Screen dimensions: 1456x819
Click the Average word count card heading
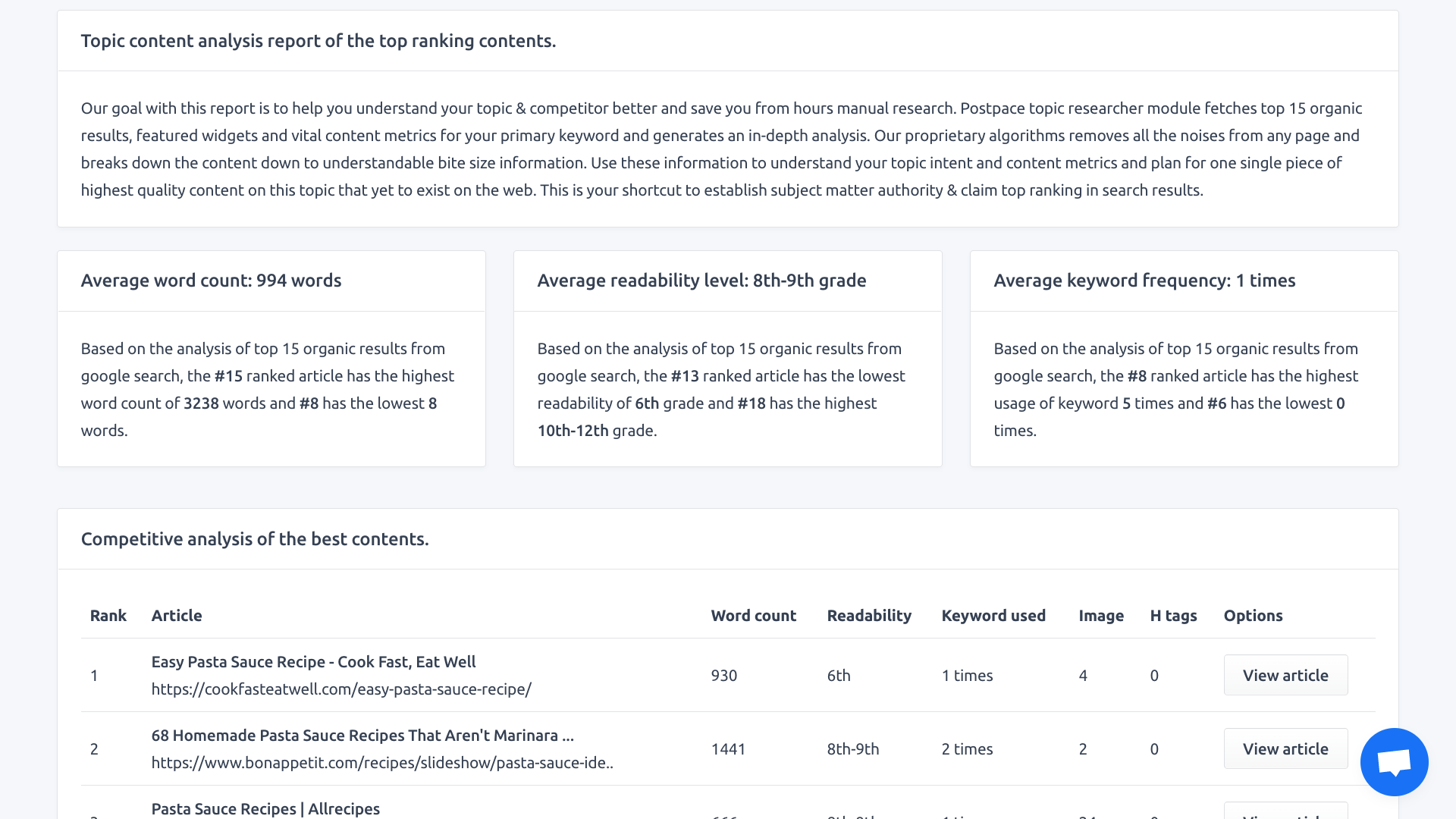pos(211,281)
